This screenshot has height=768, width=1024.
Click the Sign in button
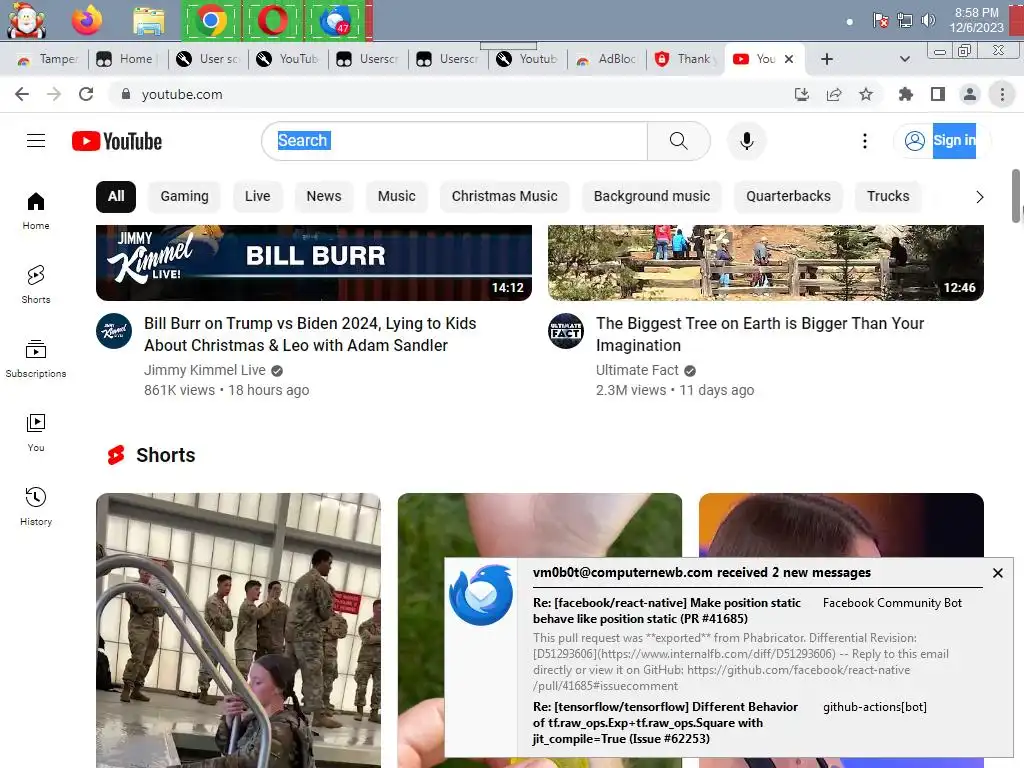[x=941, y=140]
